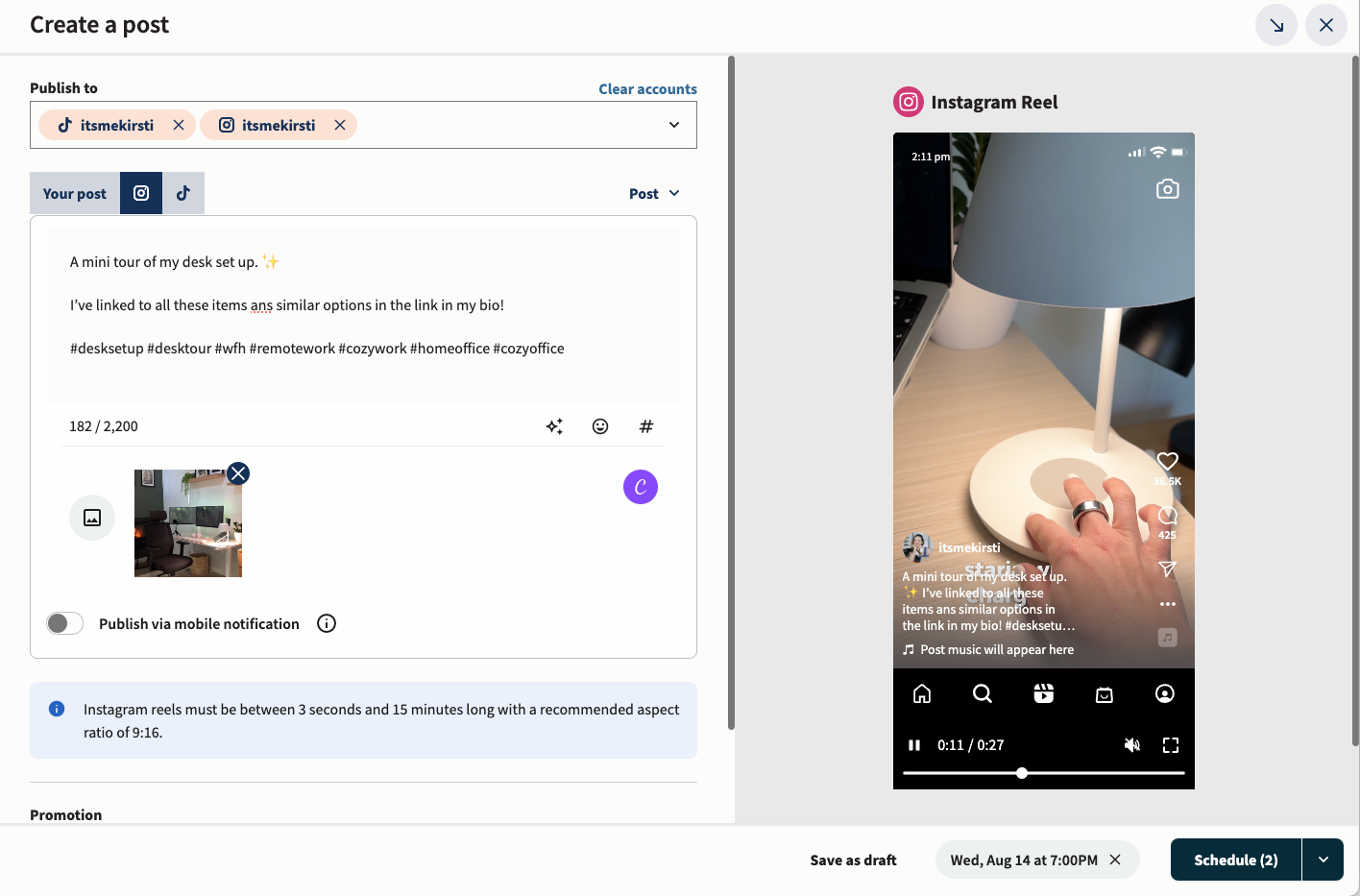
Task: Switch to the Your post tab
Action: click(73, 193)
